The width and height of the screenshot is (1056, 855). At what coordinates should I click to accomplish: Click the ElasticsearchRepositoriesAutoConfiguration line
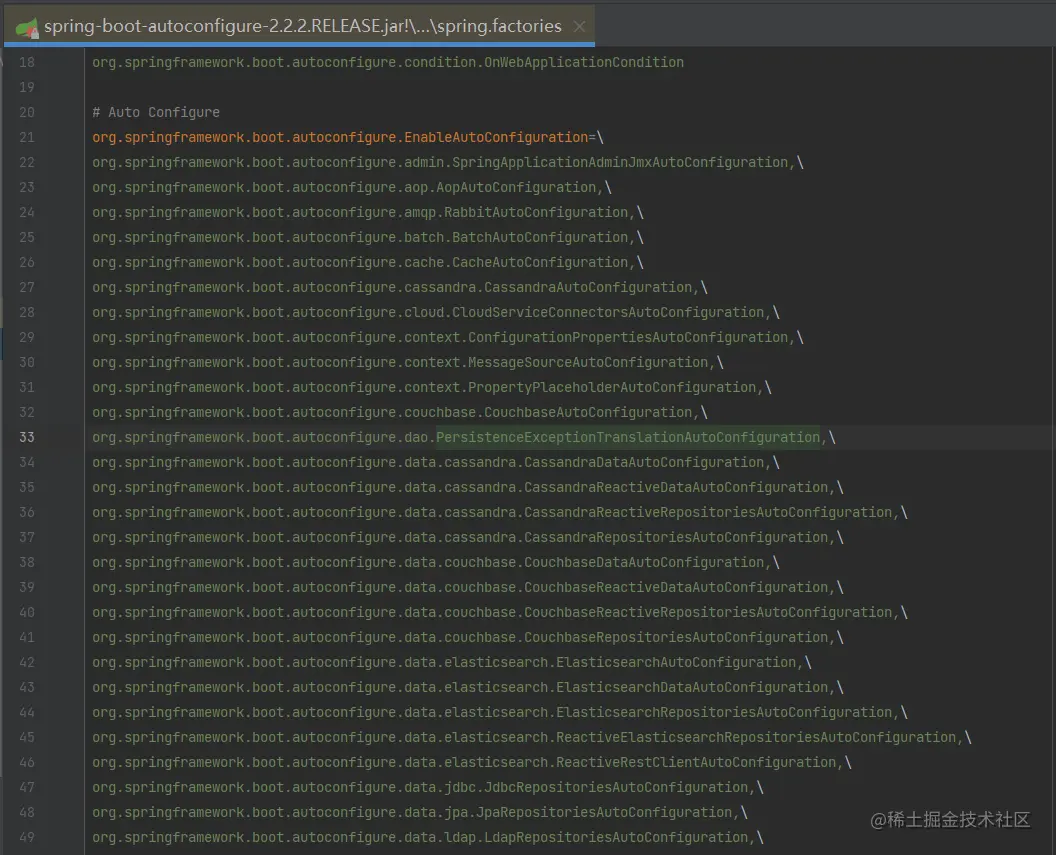click(x=500, y=712)
